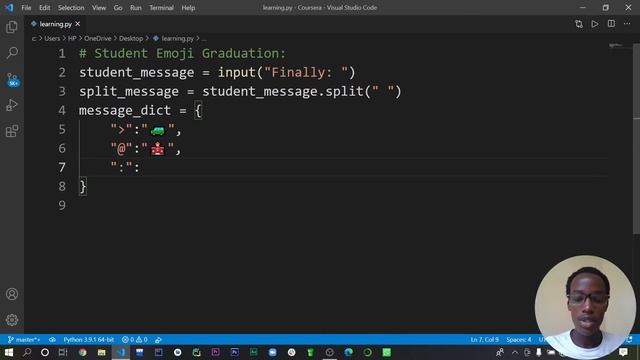Image resolution: width=640 pixels, height=360 pixels.
Task: Open the Source Control view
Action: (x=12, y=79)
